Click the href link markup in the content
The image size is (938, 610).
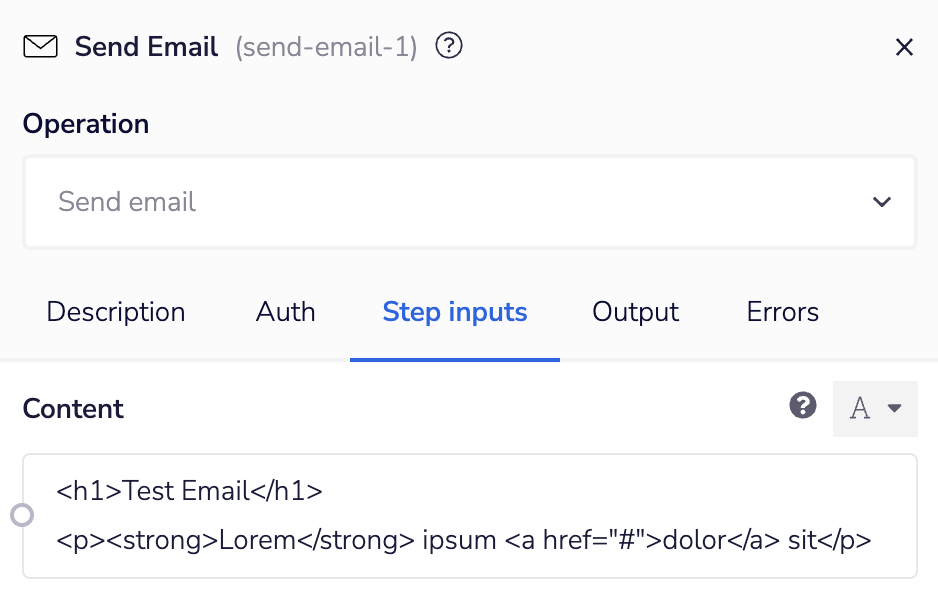pyautogui.click(x=561, y=540)
